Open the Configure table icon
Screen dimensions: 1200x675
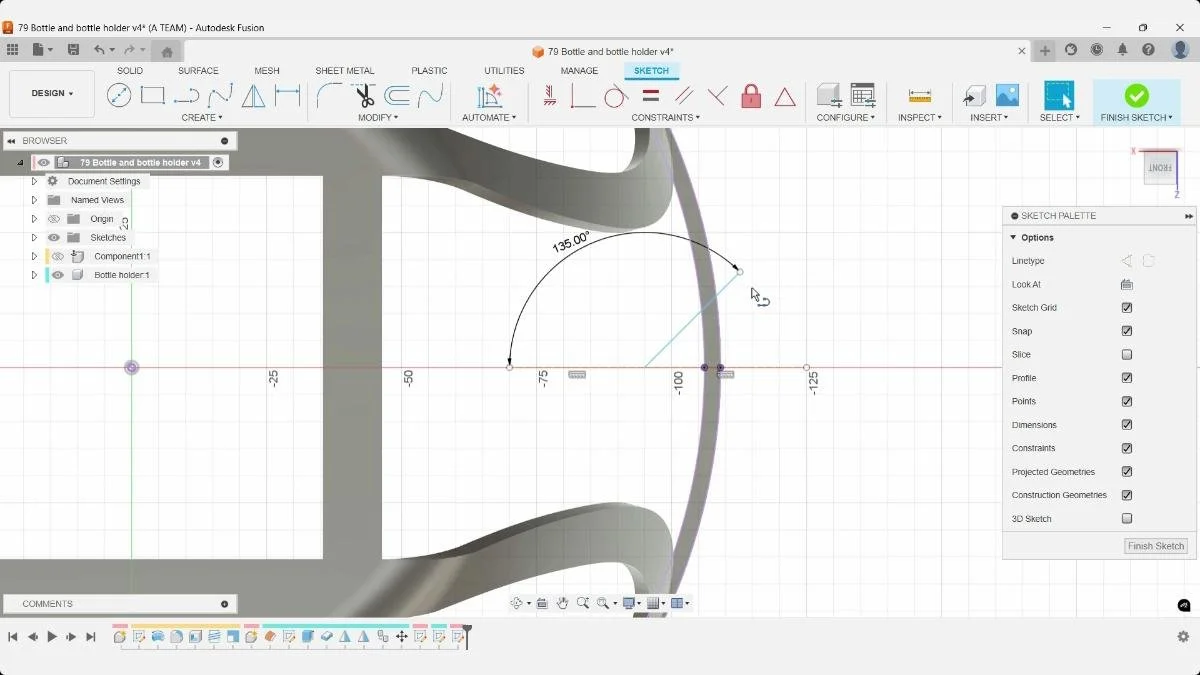[x=863, y=96]
